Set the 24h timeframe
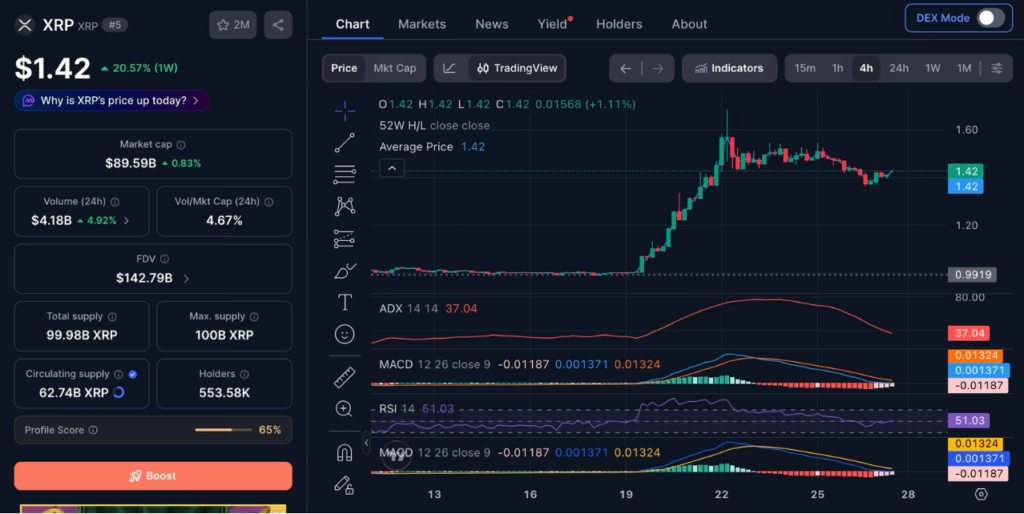 [x=899, y=68]
